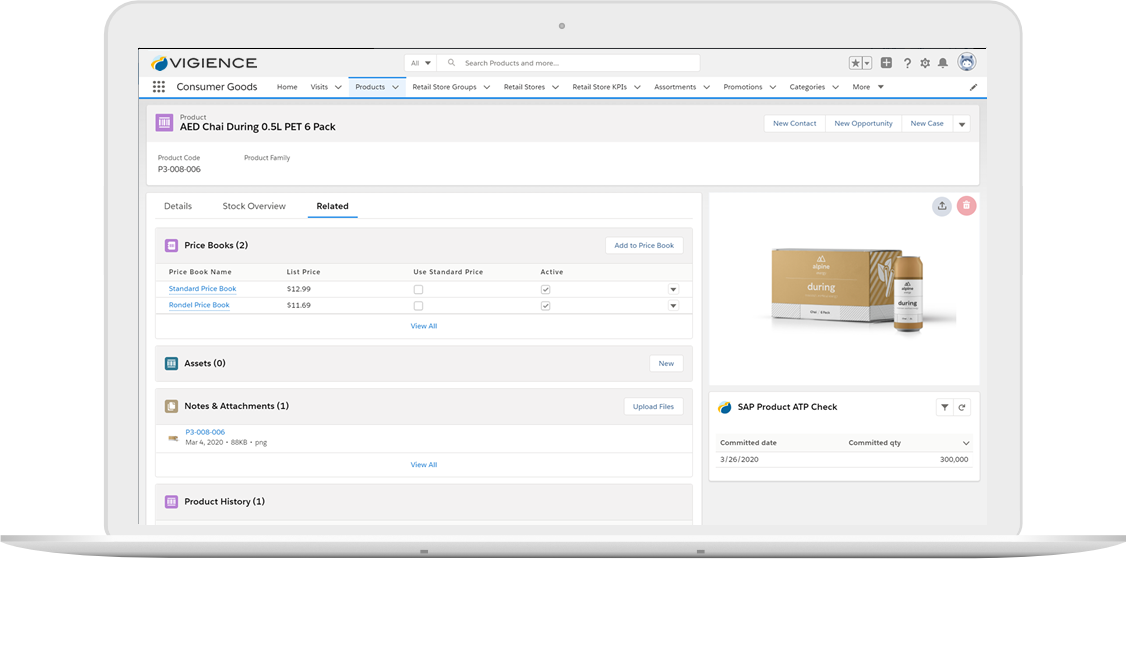Open the Retail Stores nav item
The width and height of the screenshot is (1126, 650).
pyautogui.click(x=524, y=87)
